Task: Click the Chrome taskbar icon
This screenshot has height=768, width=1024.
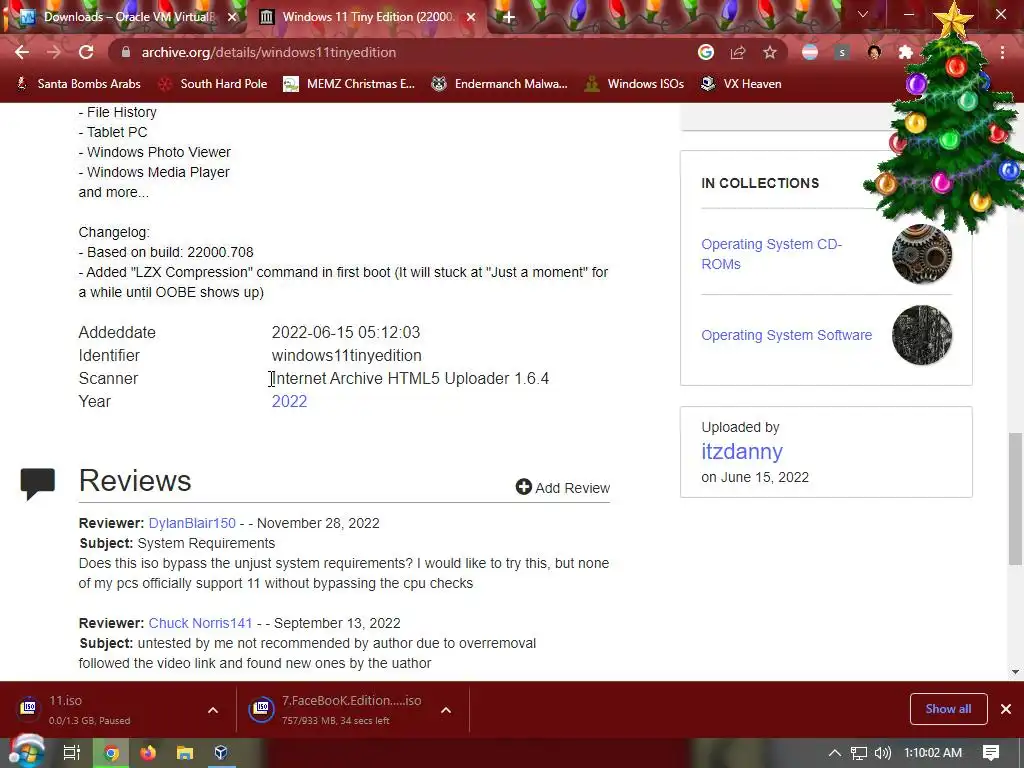Action: (112, 753)
